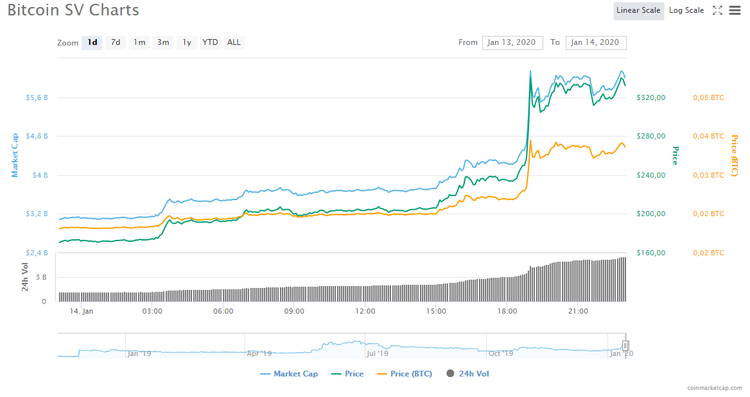Select the 3m zoom range
Viewport: 750px width, 397px height.
163,43
